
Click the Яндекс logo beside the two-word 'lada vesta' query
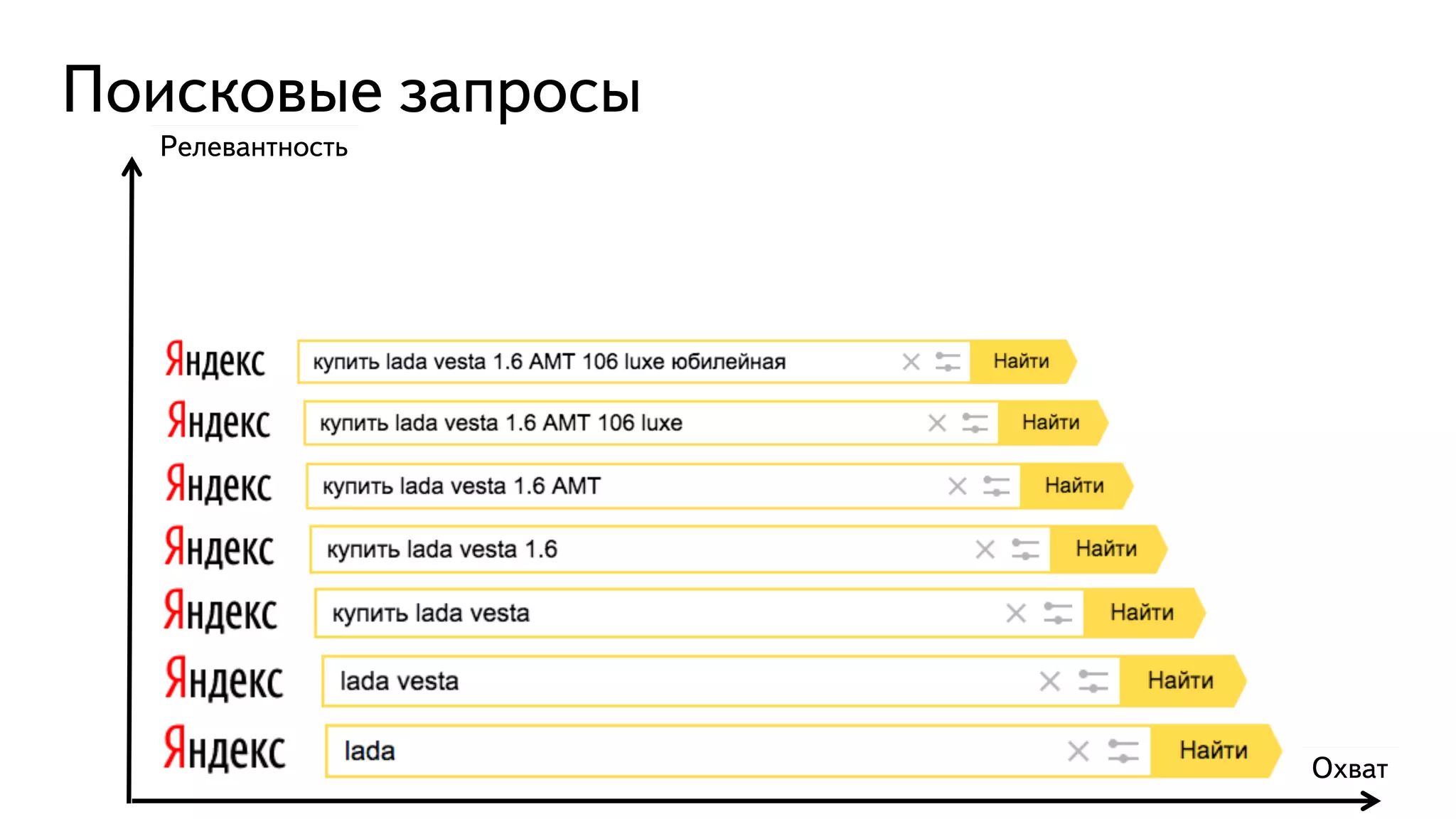pos(223,679)
